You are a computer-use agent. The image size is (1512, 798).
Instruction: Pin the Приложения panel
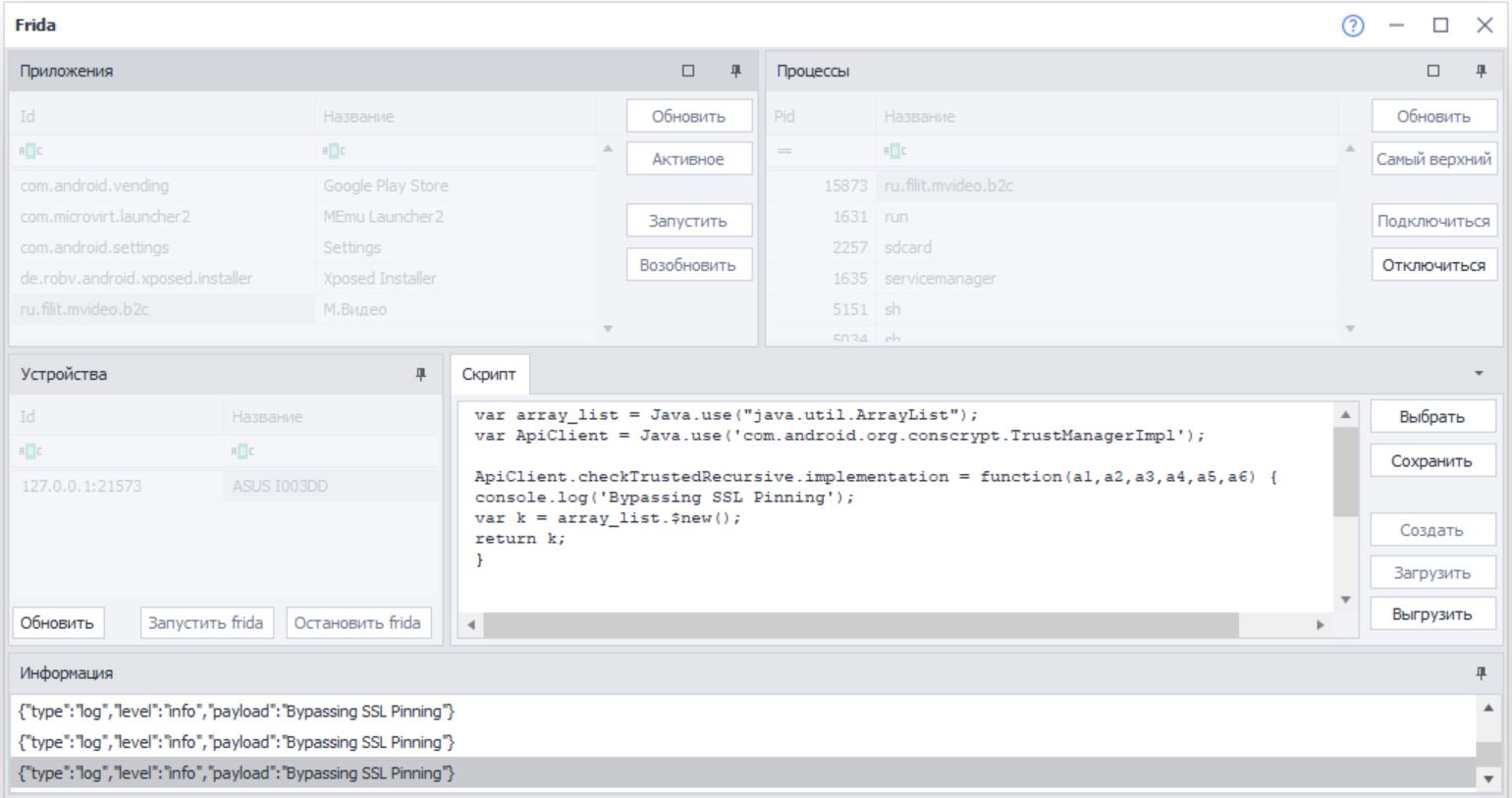(735, 71)
